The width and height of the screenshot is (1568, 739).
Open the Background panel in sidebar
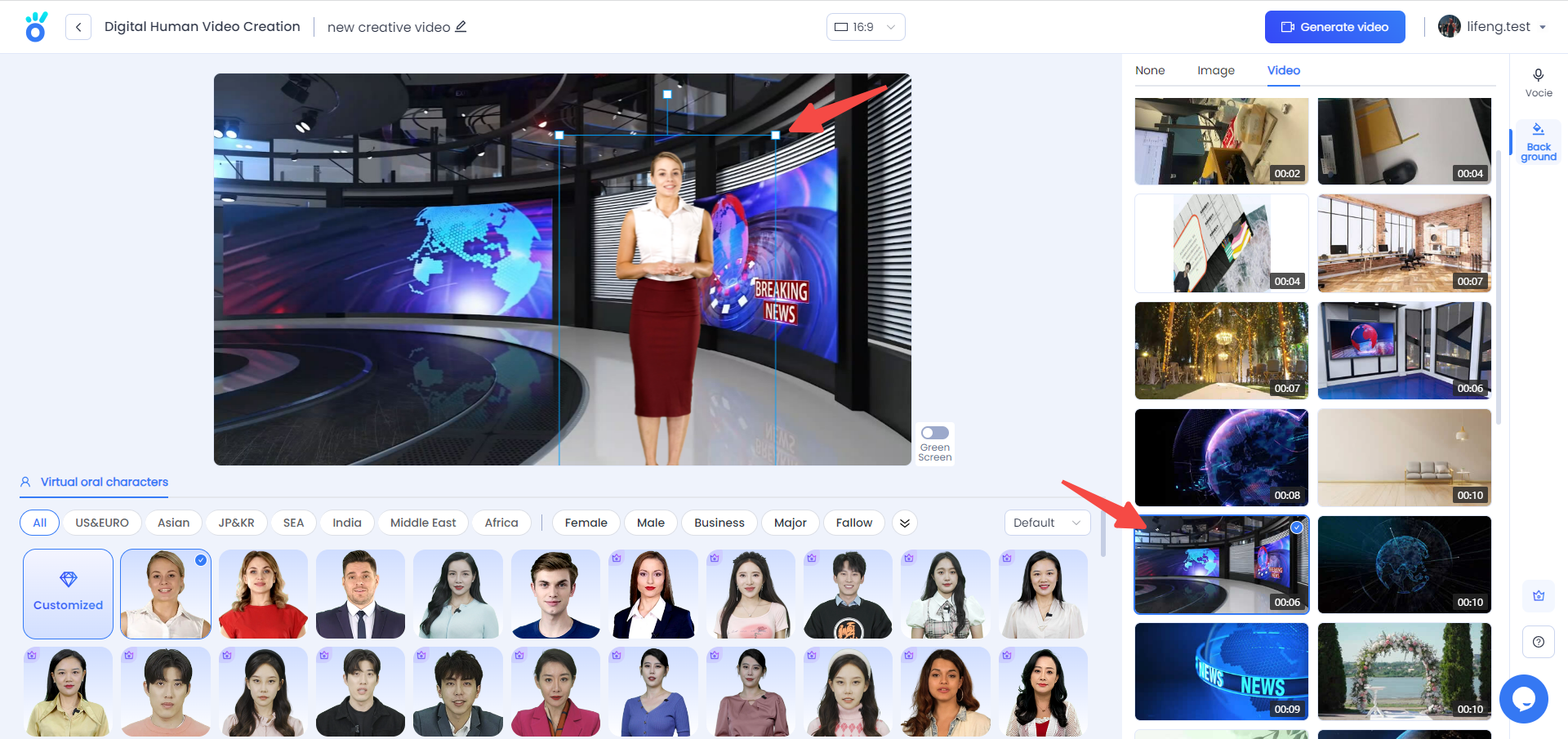tap(1539, 143)
